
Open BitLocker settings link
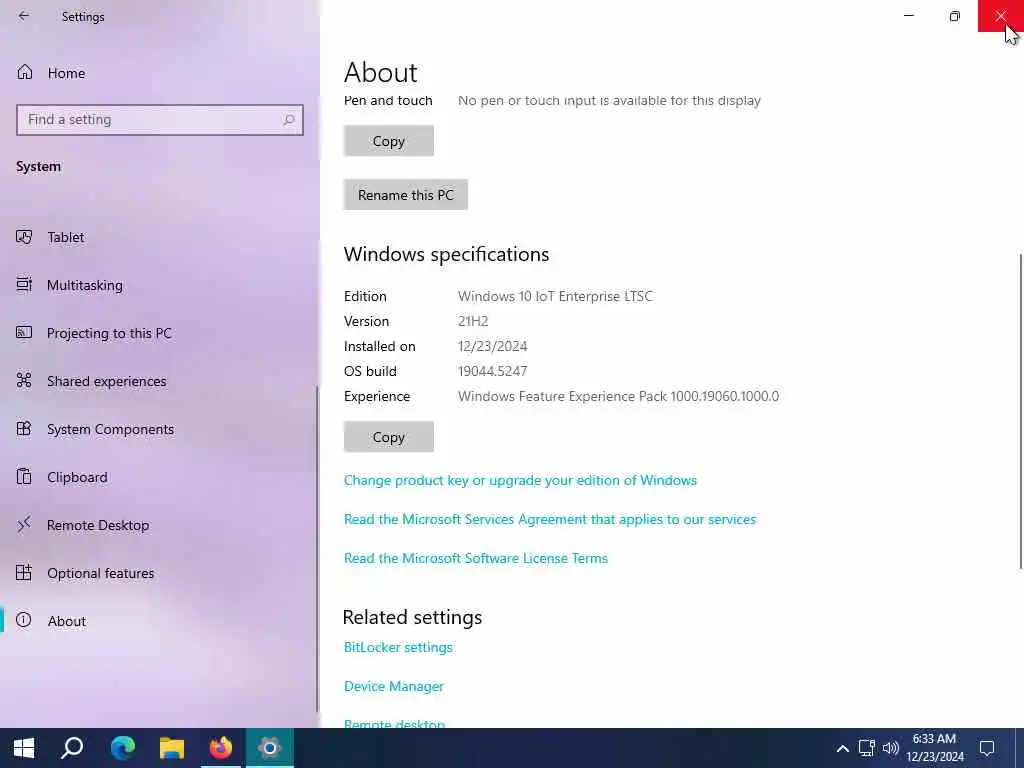pyautogui.click(x=398, y=647)
